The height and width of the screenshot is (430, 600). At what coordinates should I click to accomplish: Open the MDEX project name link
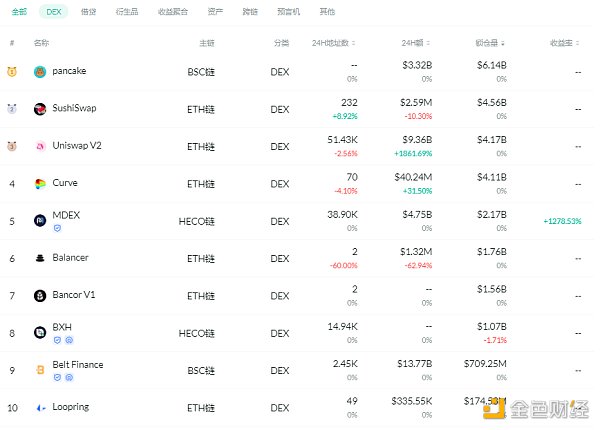click(x=66, y=215)
